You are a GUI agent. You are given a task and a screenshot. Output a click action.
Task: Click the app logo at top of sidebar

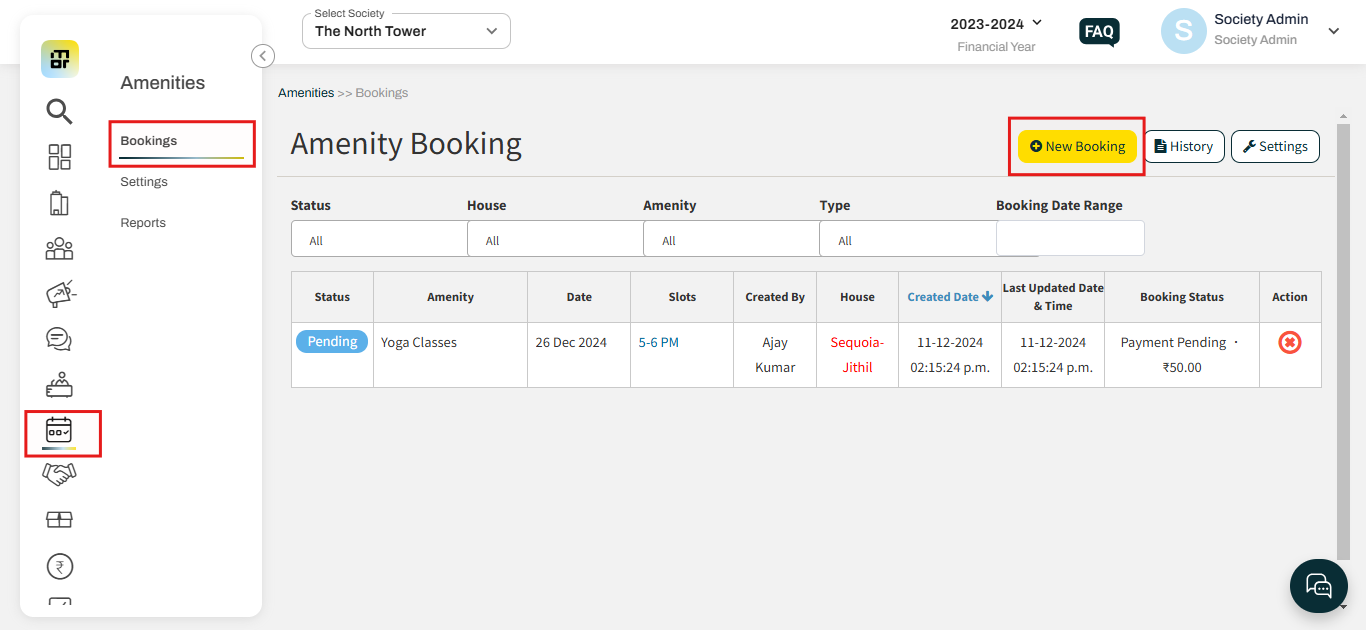coord(60,59)
